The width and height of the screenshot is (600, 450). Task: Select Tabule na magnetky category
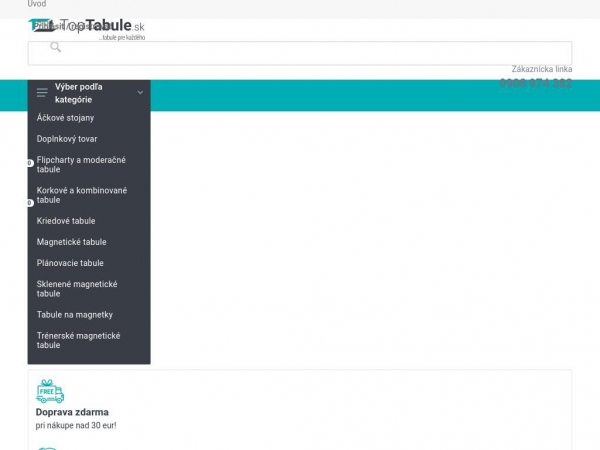point(75,314)
